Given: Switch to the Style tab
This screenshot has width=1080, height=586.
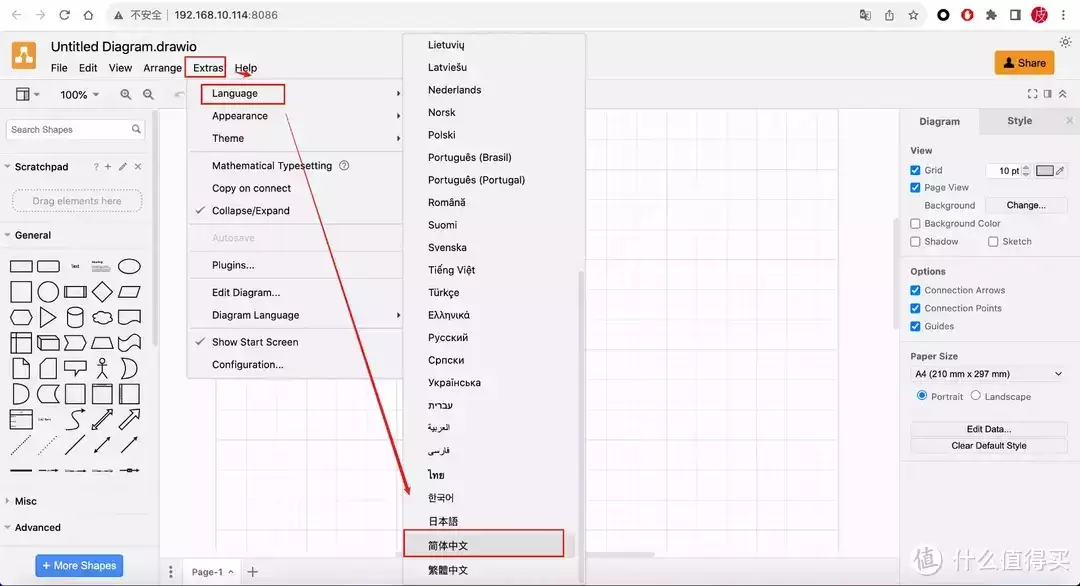Looking at the screenshot, I should 1019,121.
